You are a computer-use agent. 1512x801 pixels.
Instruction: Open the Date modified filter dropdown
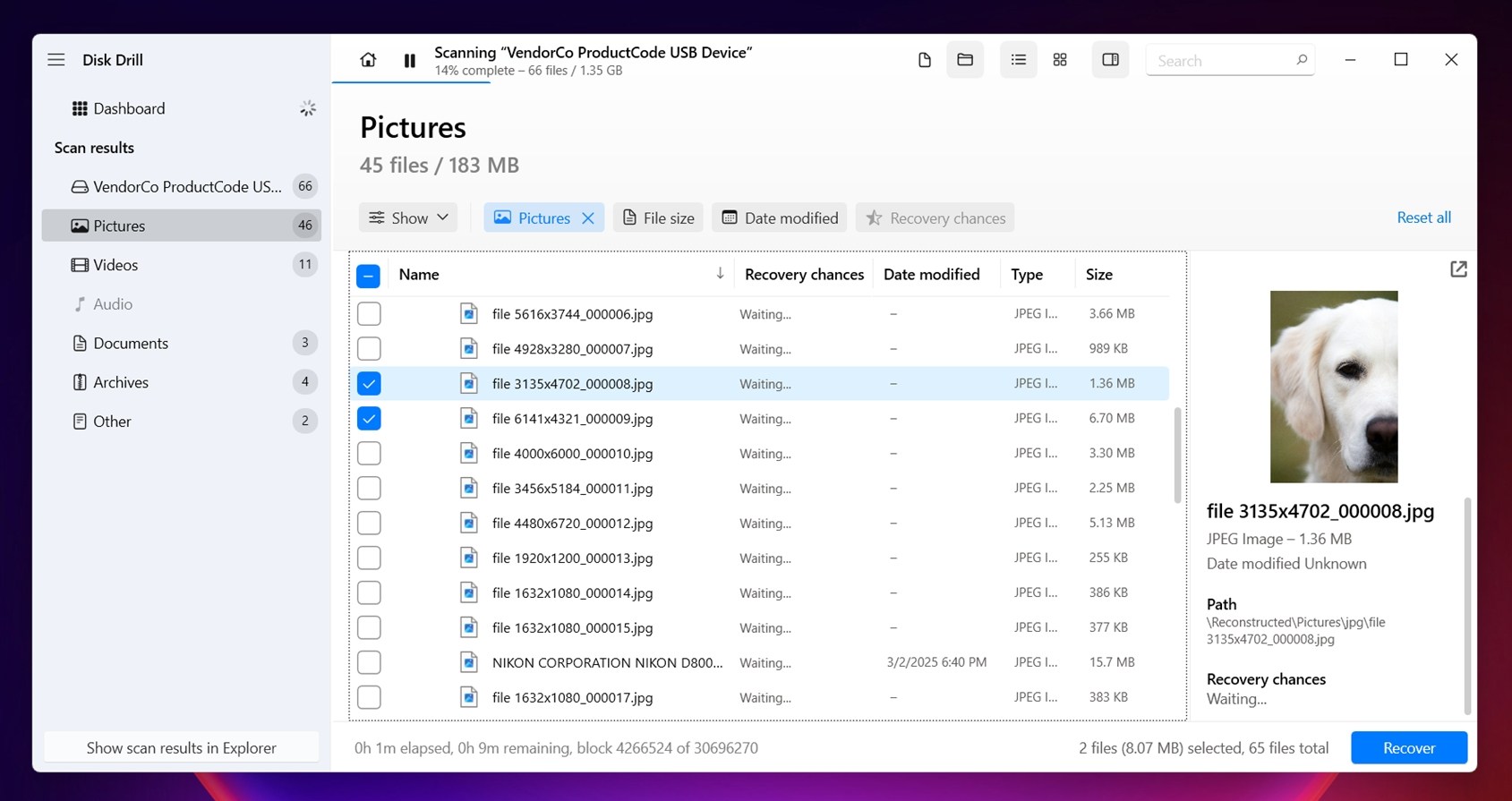[780, 218]
